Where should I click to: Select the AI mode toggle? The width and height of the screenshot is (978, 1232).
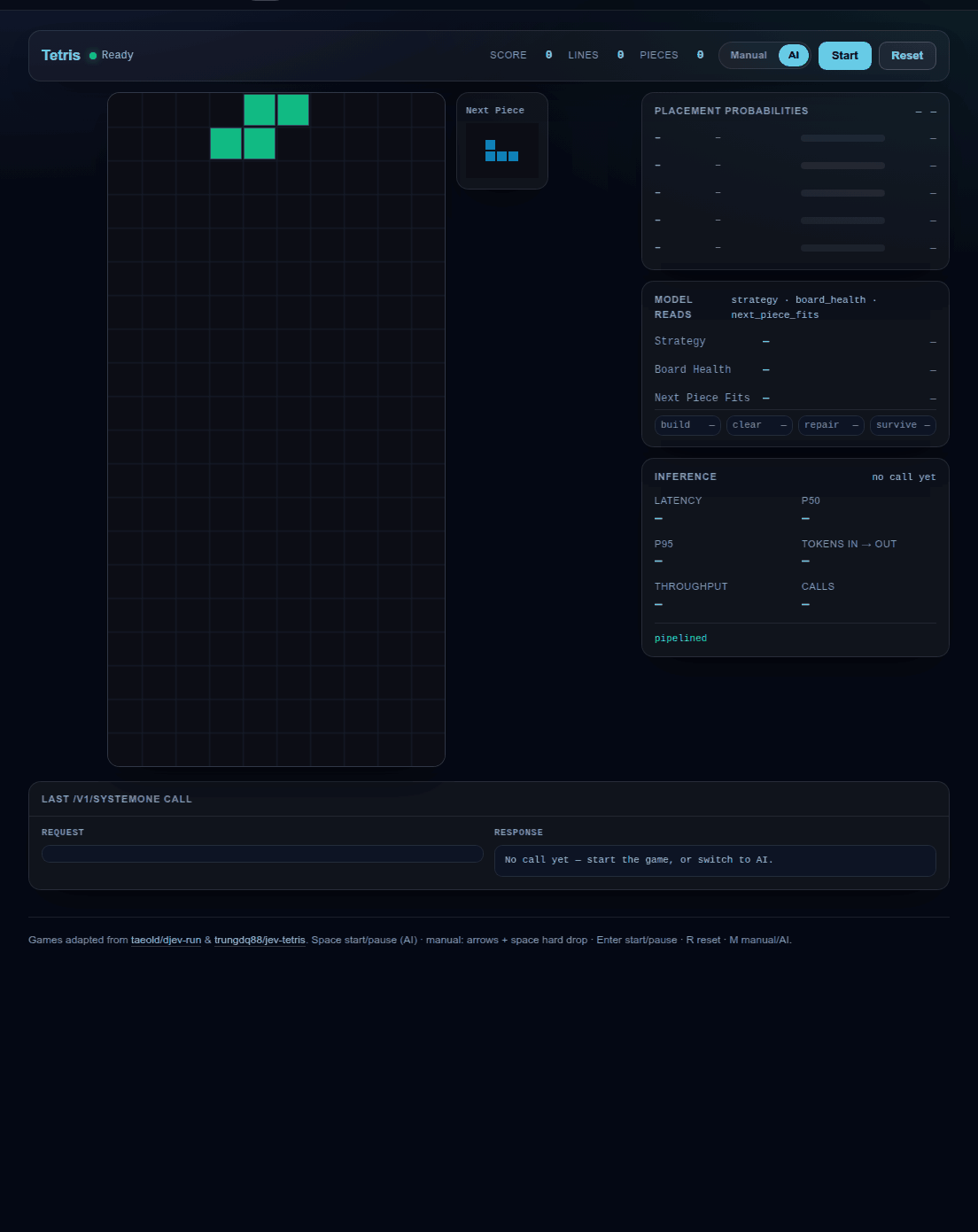(x=794, y=56)
